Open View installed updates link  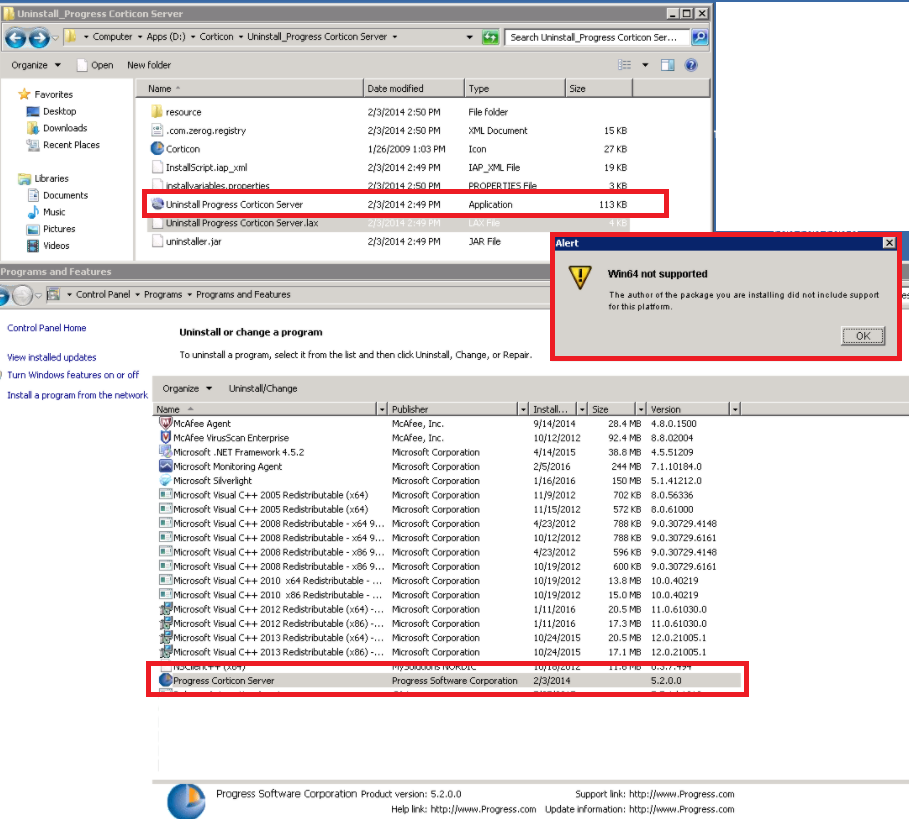52,358
